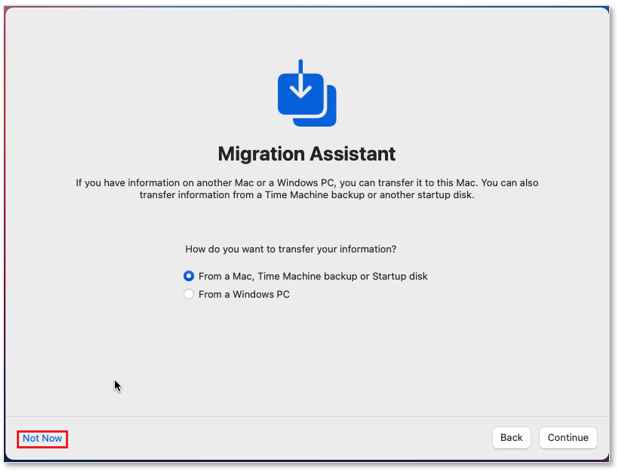Go to the previous step with Back
Image resolution: width=617 pixels, height=471 pixels.
[511, 438]
